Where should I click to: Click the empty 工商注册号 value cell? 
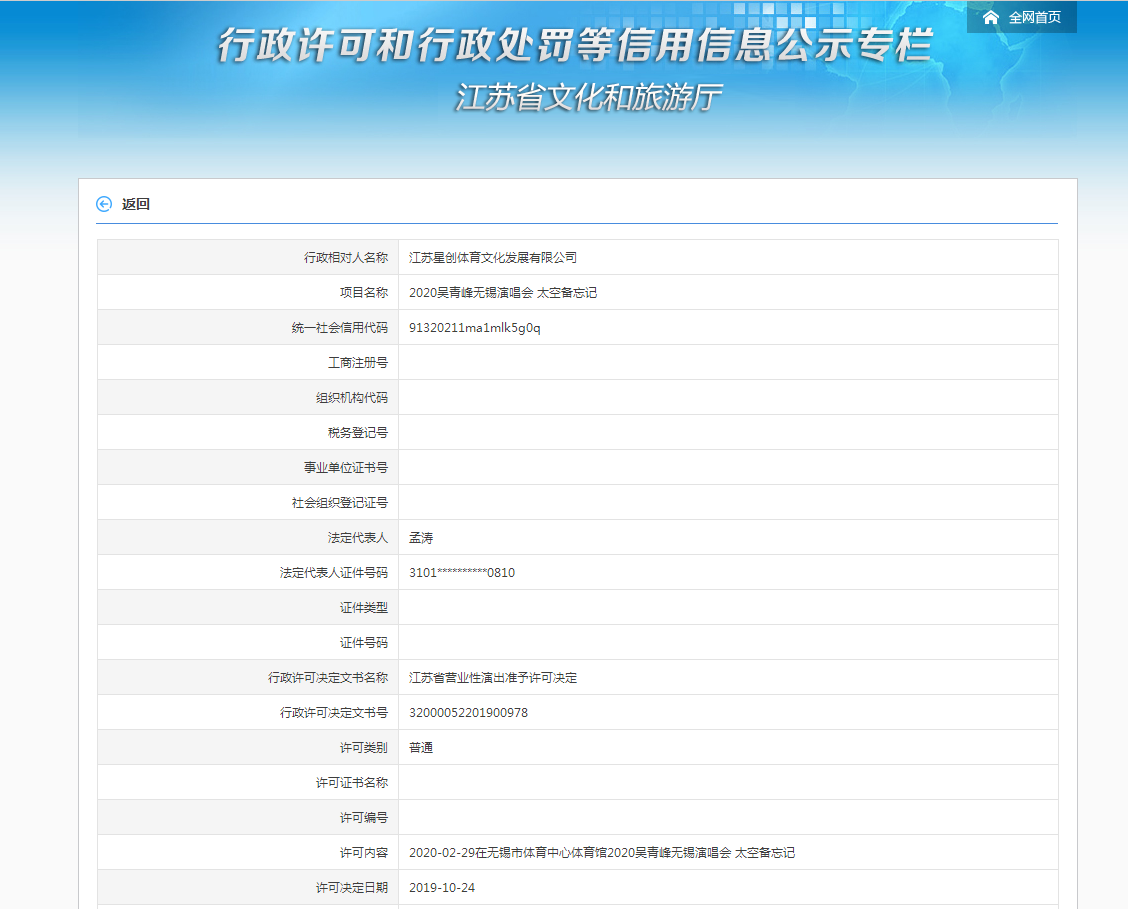pyautogui.click(x=727, y=363)
